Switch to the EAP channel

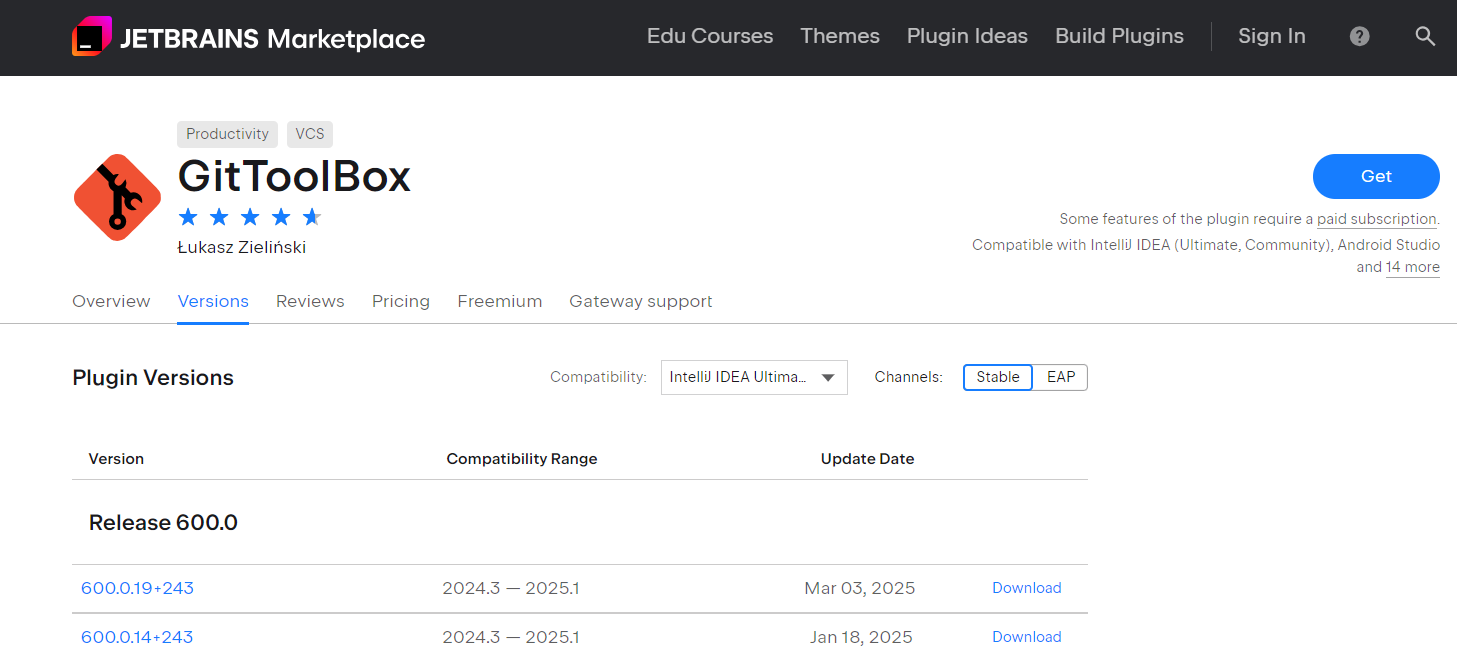pos(1060,377)
